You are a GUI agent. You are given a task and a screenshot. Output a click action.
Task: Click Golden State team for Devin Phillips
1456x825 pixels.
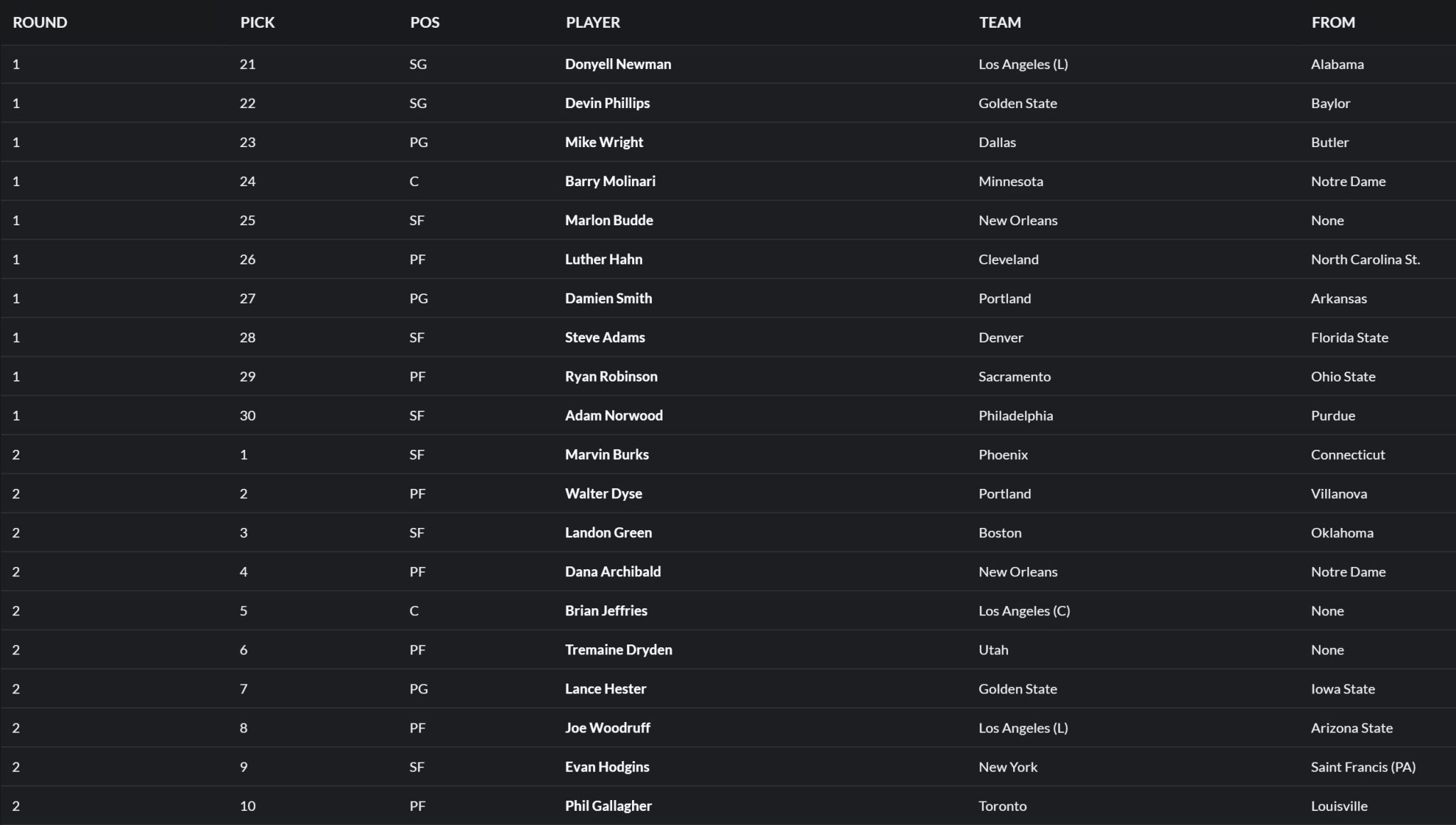point(1017,103)
